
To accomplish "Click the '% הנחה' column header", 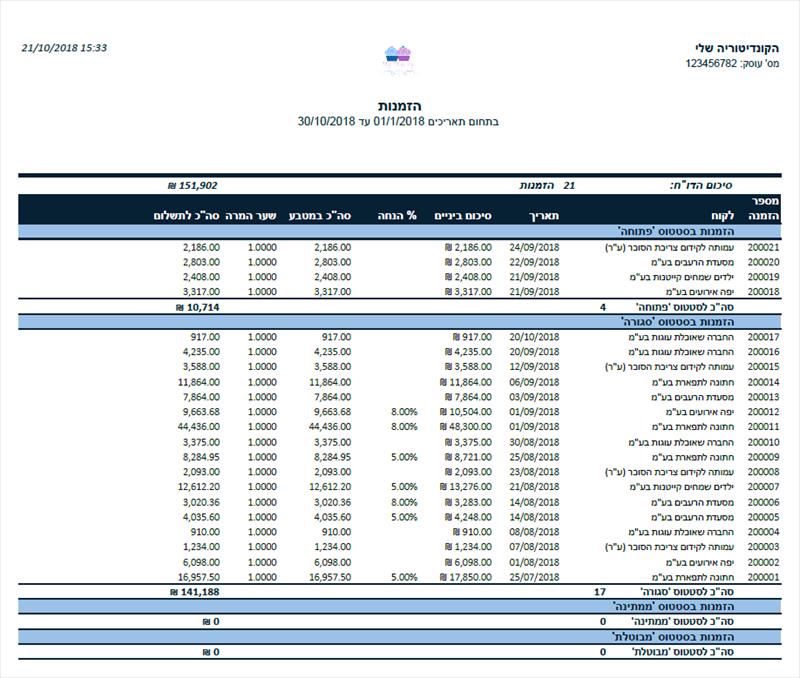I will (397, 216).
